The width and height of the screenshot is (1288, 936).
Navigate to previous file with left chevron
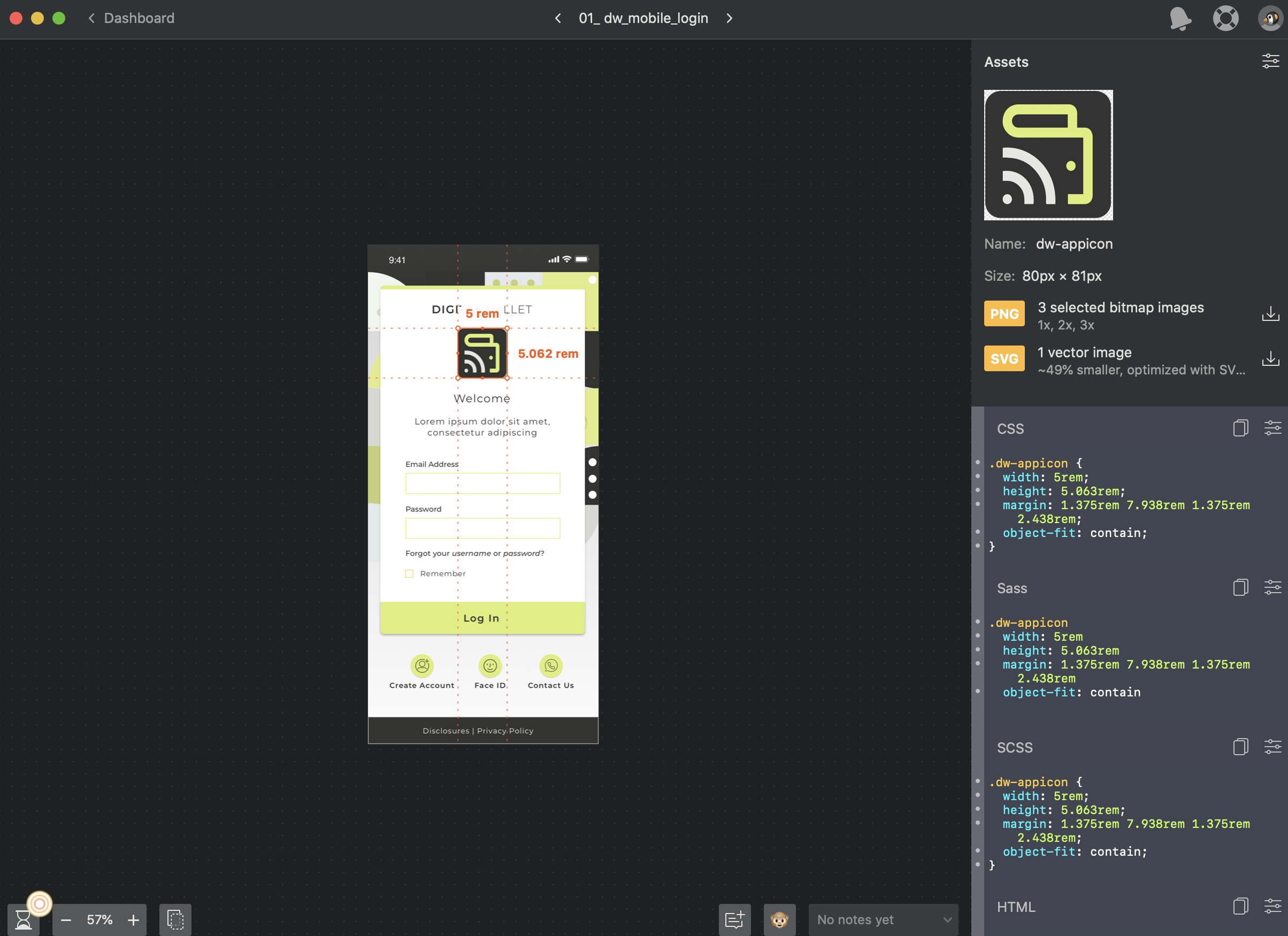point(557,18)
